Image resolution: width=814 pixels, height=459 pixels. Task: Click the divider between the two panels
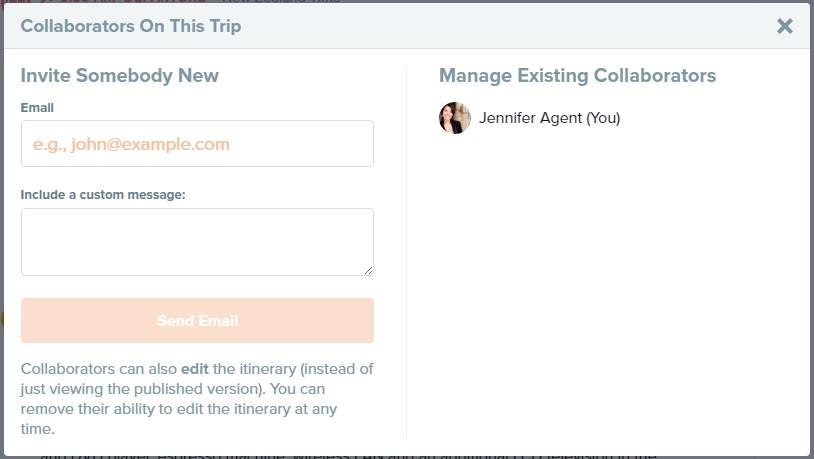pos(406,250)
